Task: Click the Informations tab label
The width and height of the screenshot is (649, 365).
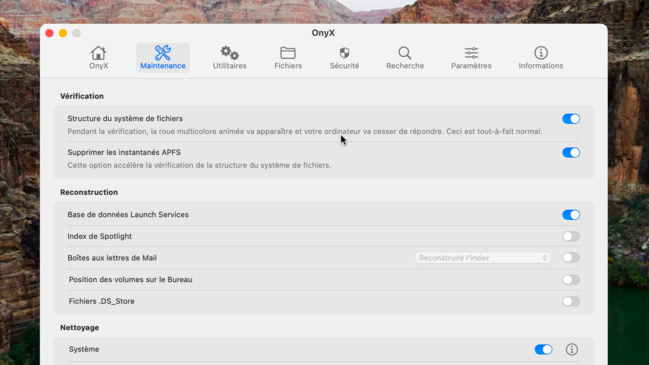Action: click(x=541, y=66)
